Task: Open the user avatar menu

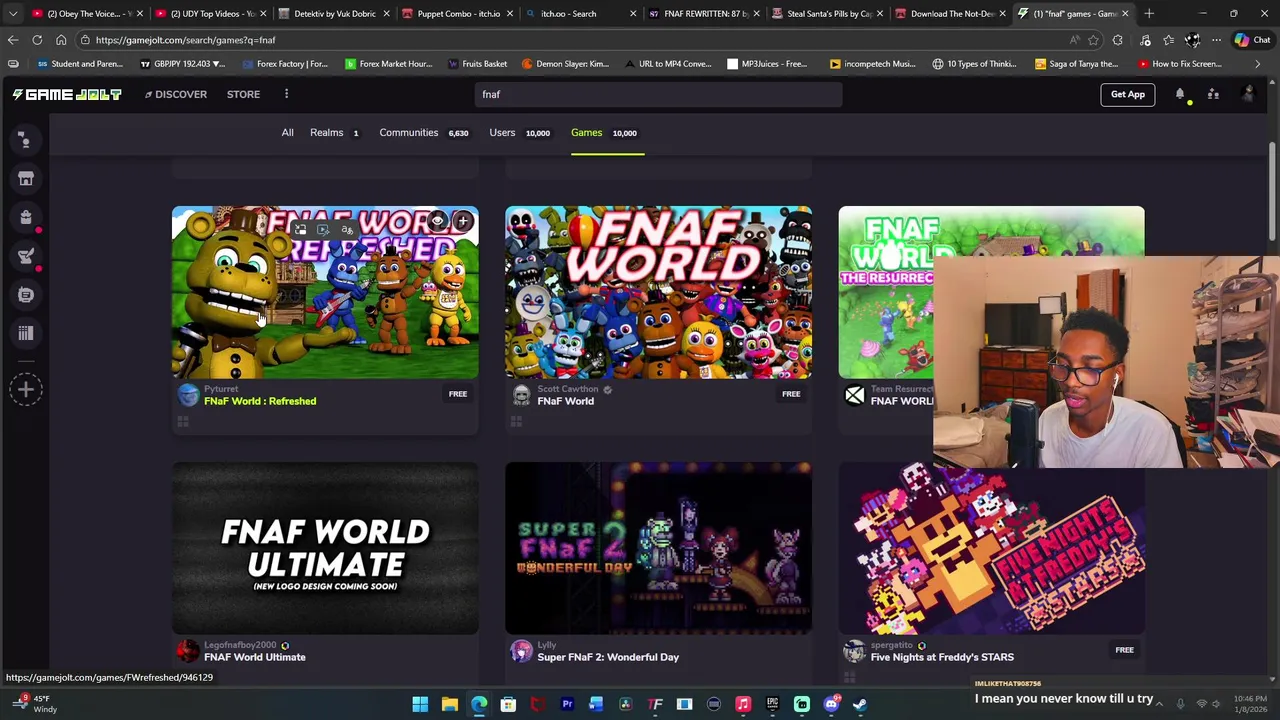Action: tap(1247, 94)
